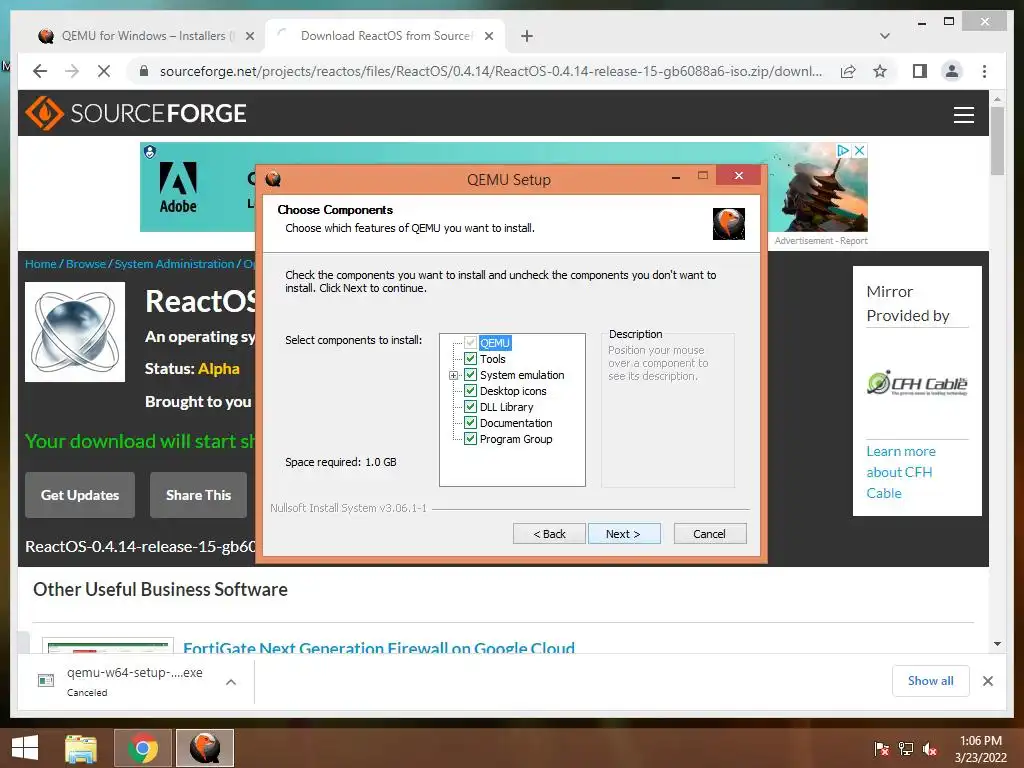1024x768 pixels.
Task: Select the QEMU tree item label
Action: 495,343
